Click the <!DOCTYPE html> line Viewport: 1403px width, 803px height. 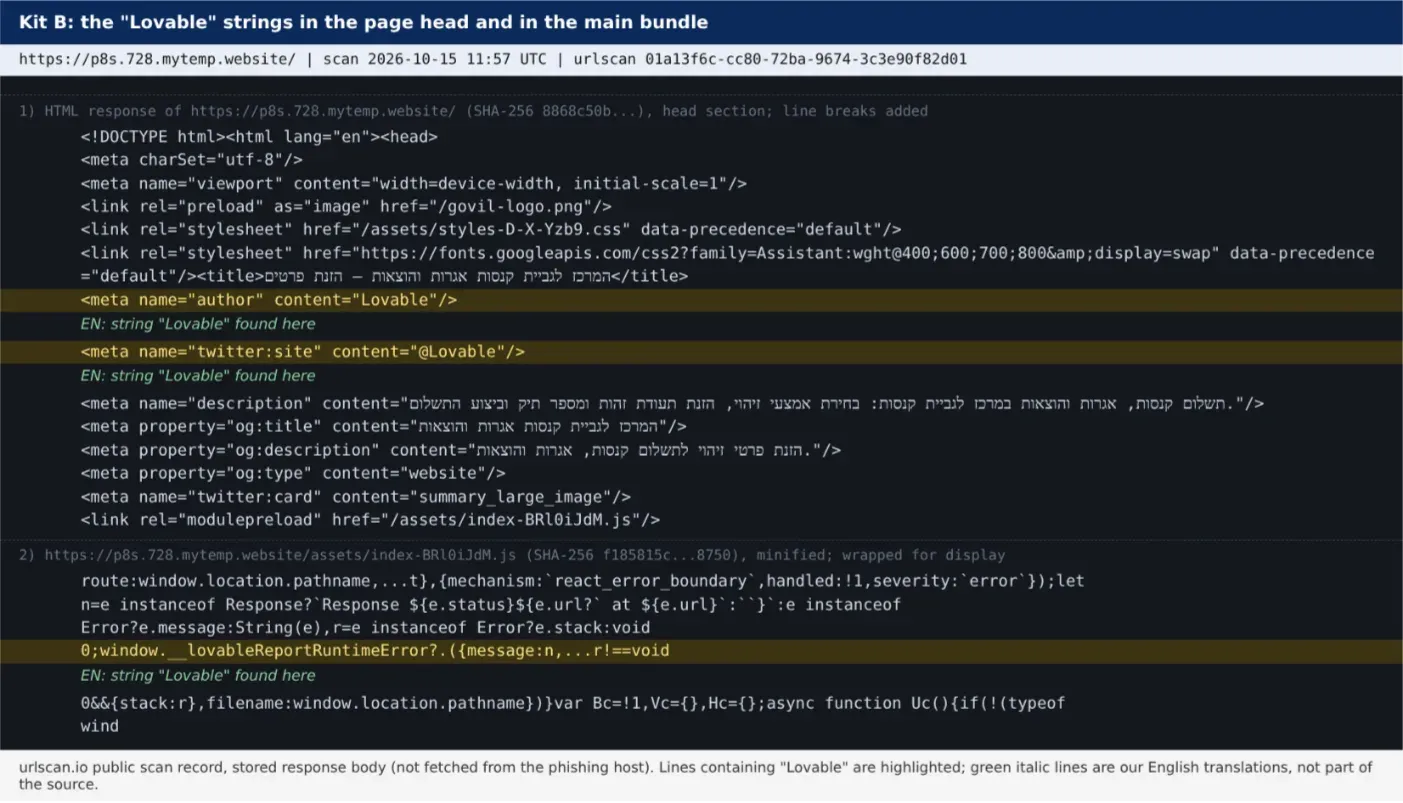(259, 137)
